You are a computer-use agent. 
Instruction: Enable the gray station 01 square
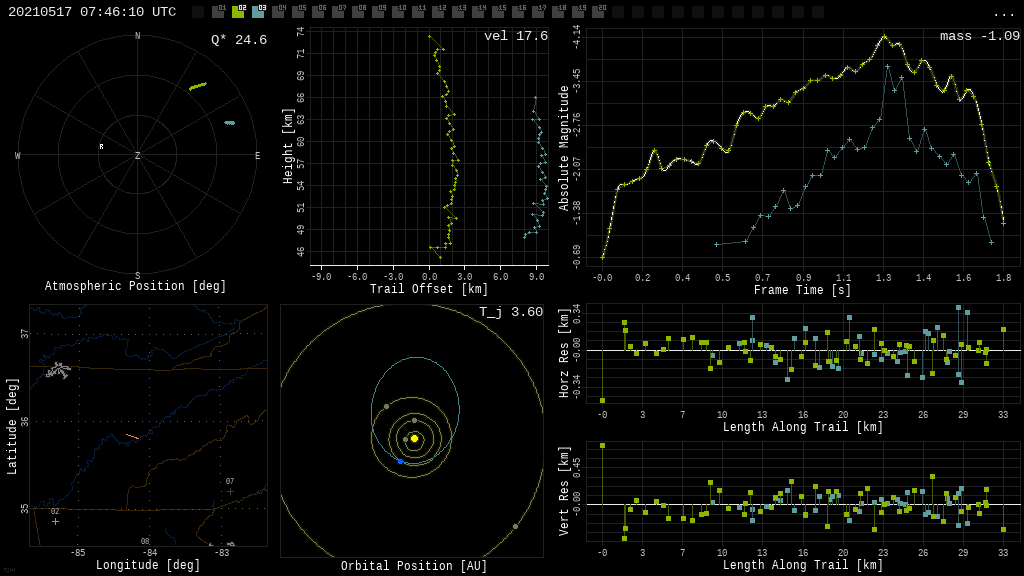(218, 12)
